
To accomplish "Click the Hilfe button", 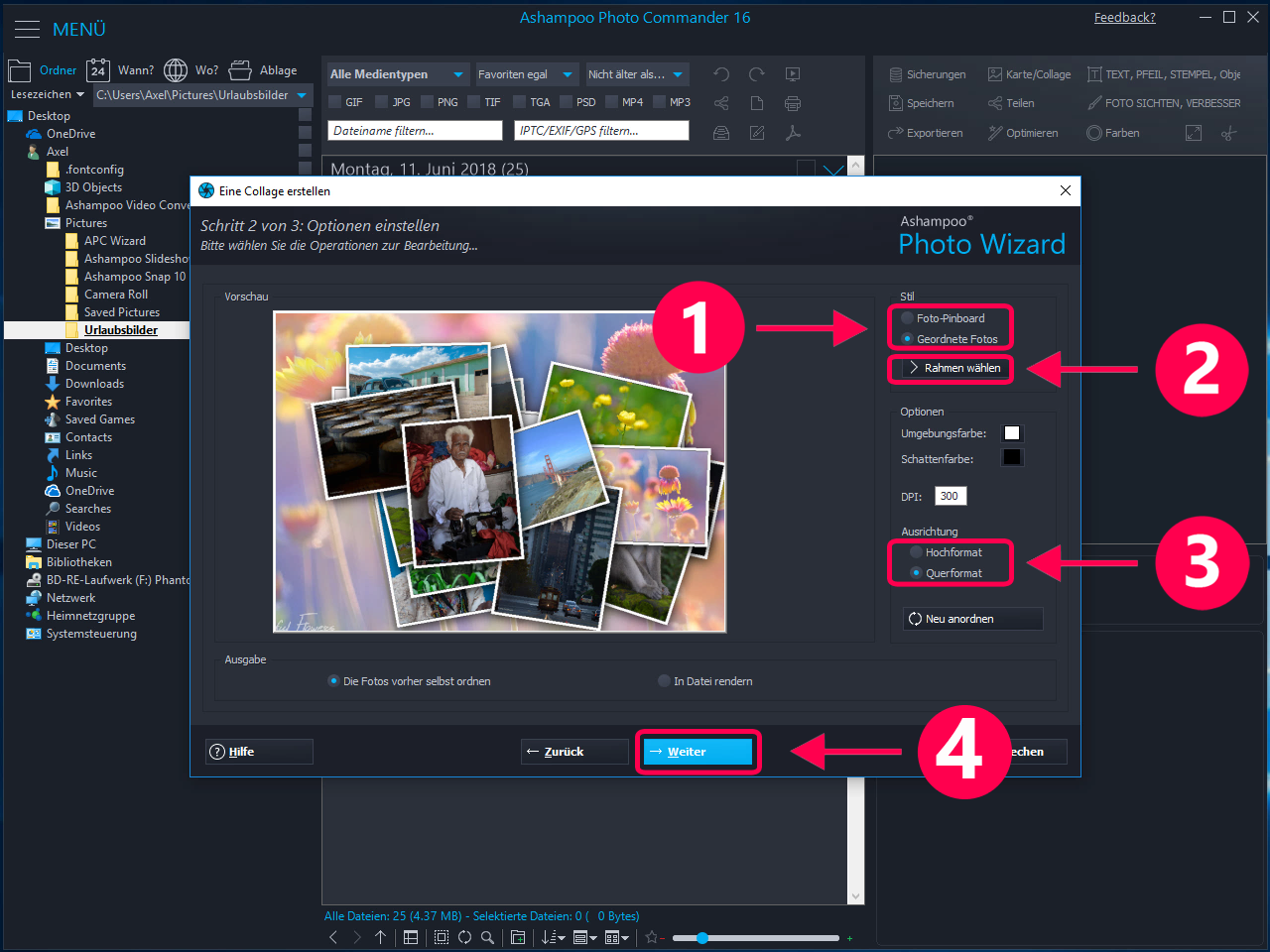I will click(259, 752).
